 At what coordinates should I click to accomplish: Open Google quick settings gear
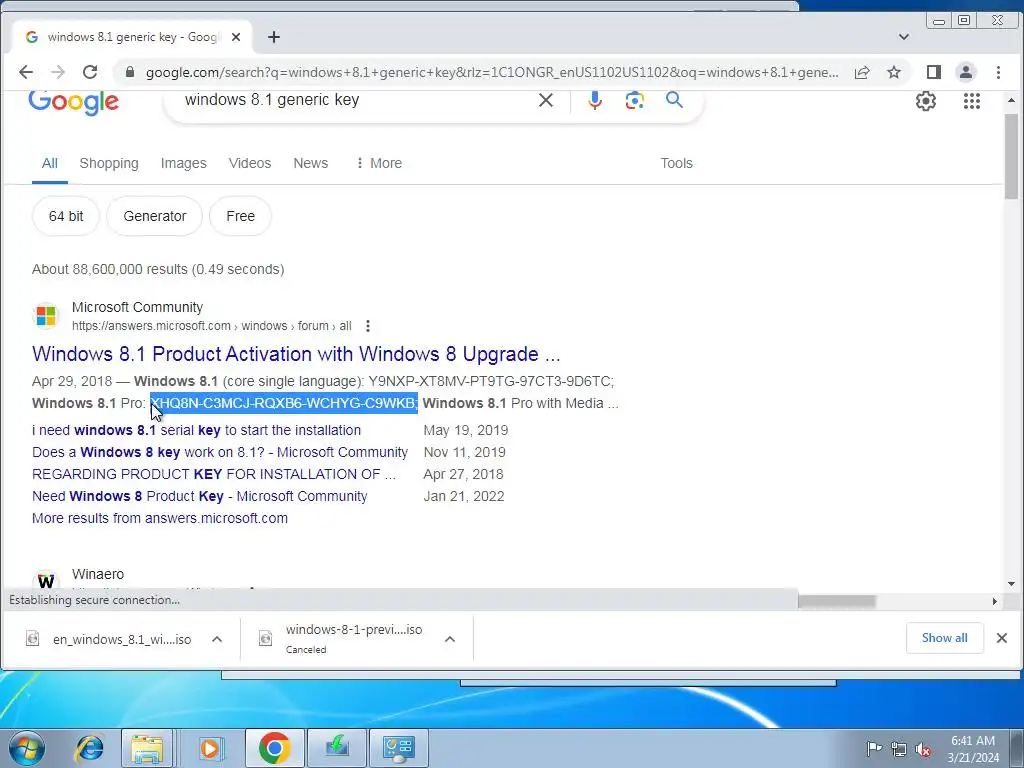tap(925, 101)
